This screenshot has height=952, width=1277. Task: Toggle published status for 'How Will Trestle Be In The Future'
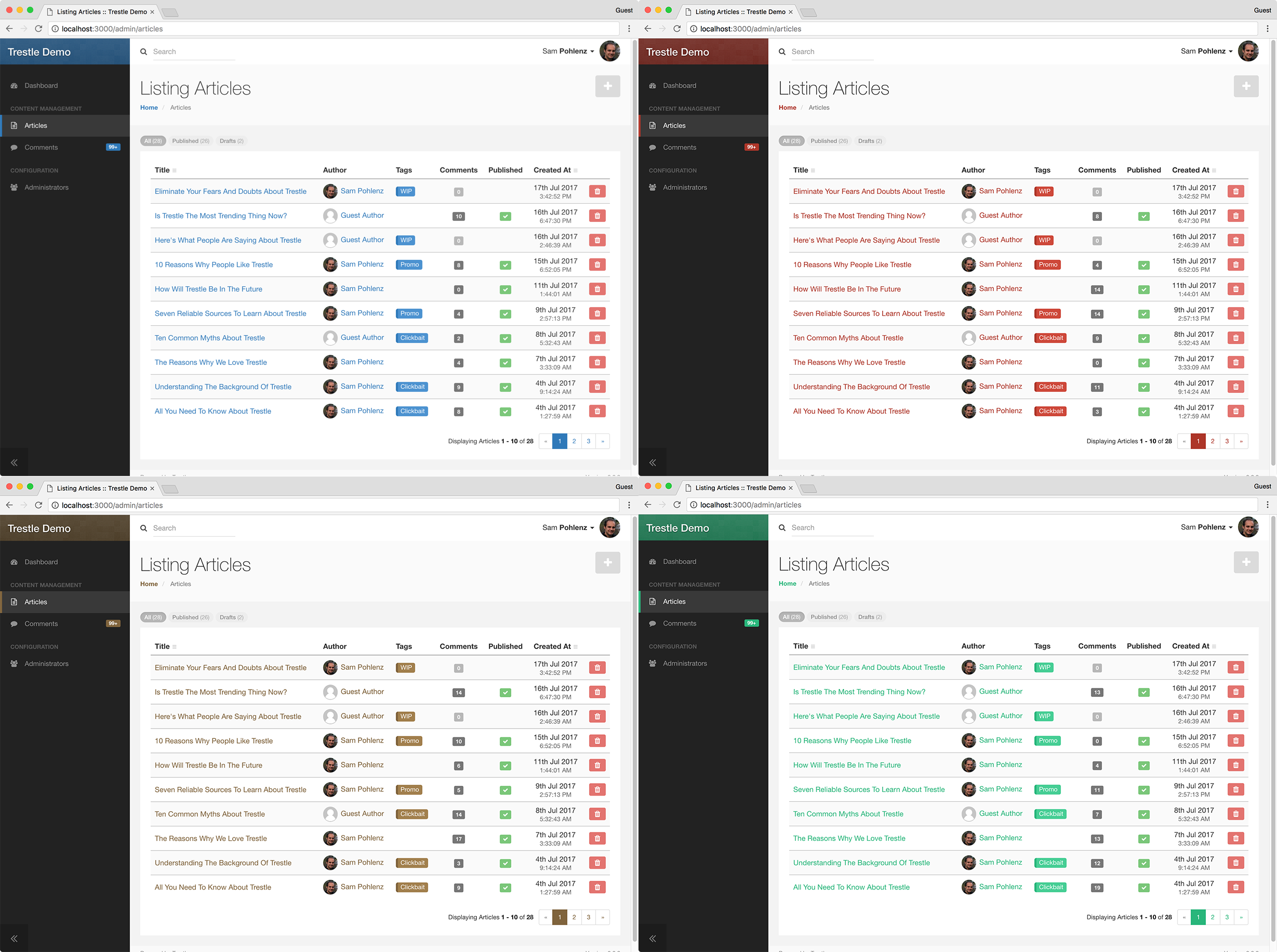[x=505, y=289]
